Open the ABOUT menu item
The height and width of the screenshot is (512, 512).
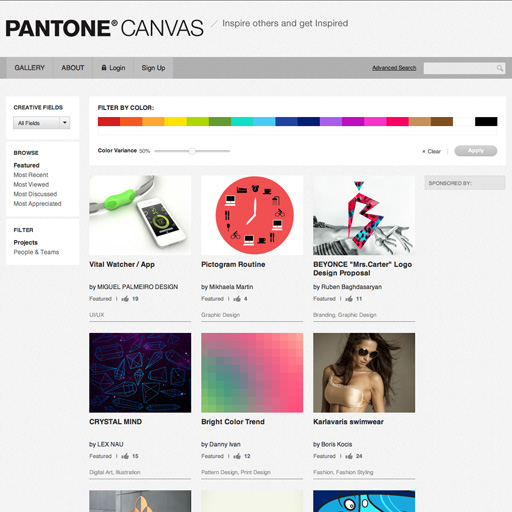[73, 68]
